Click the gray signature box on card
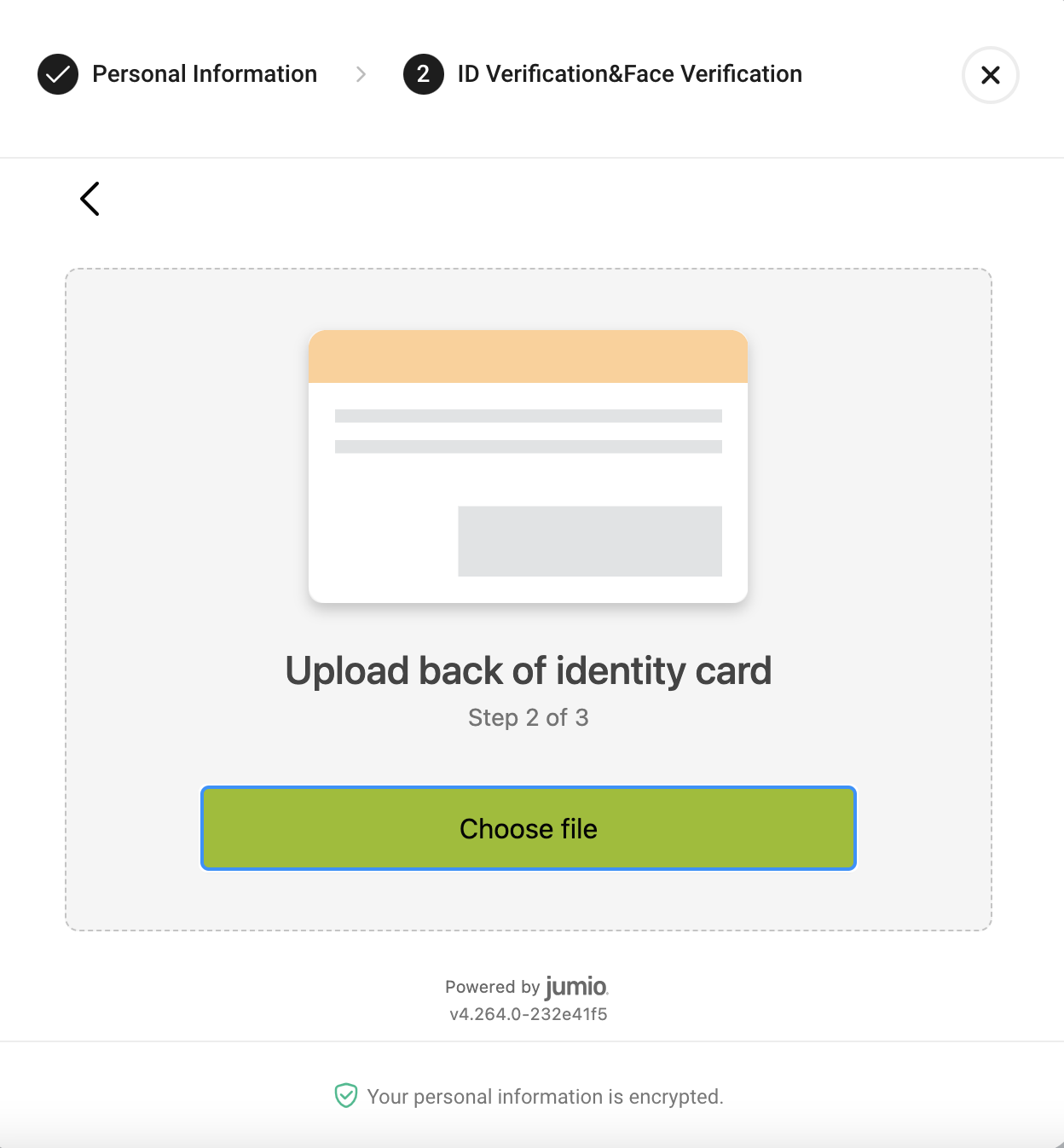This screenshot has width=1064, height=1148. coord(590,541)
